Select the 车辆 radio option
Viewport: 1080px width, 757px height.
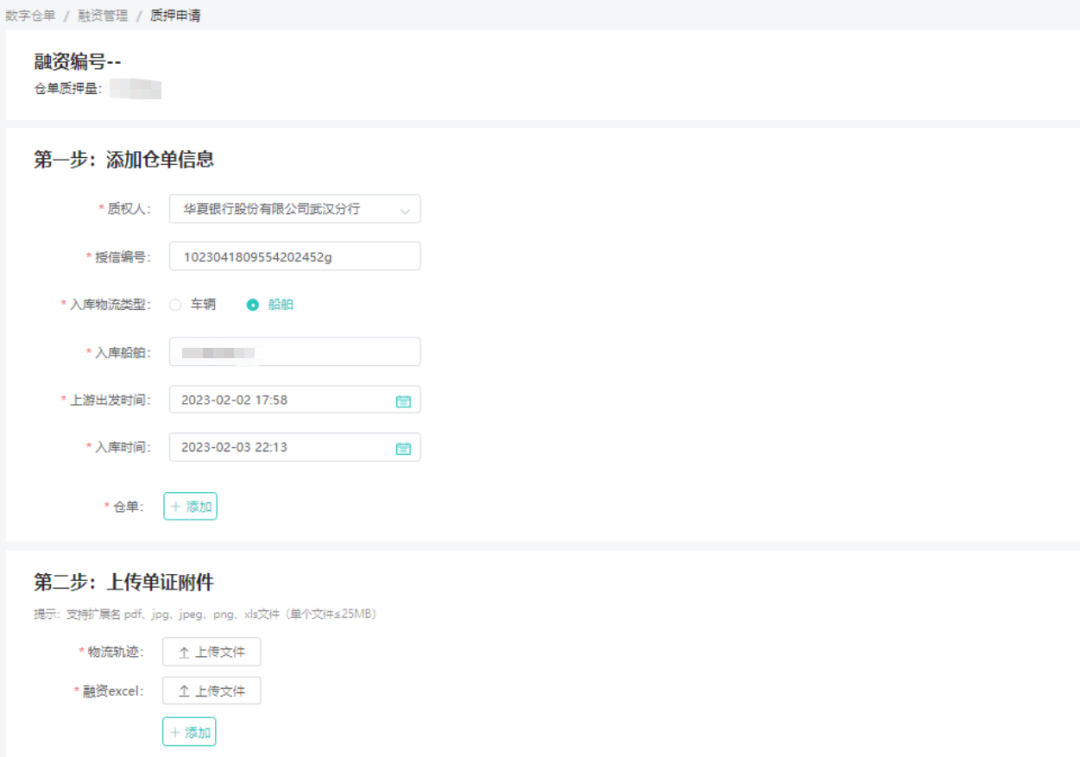176,305
